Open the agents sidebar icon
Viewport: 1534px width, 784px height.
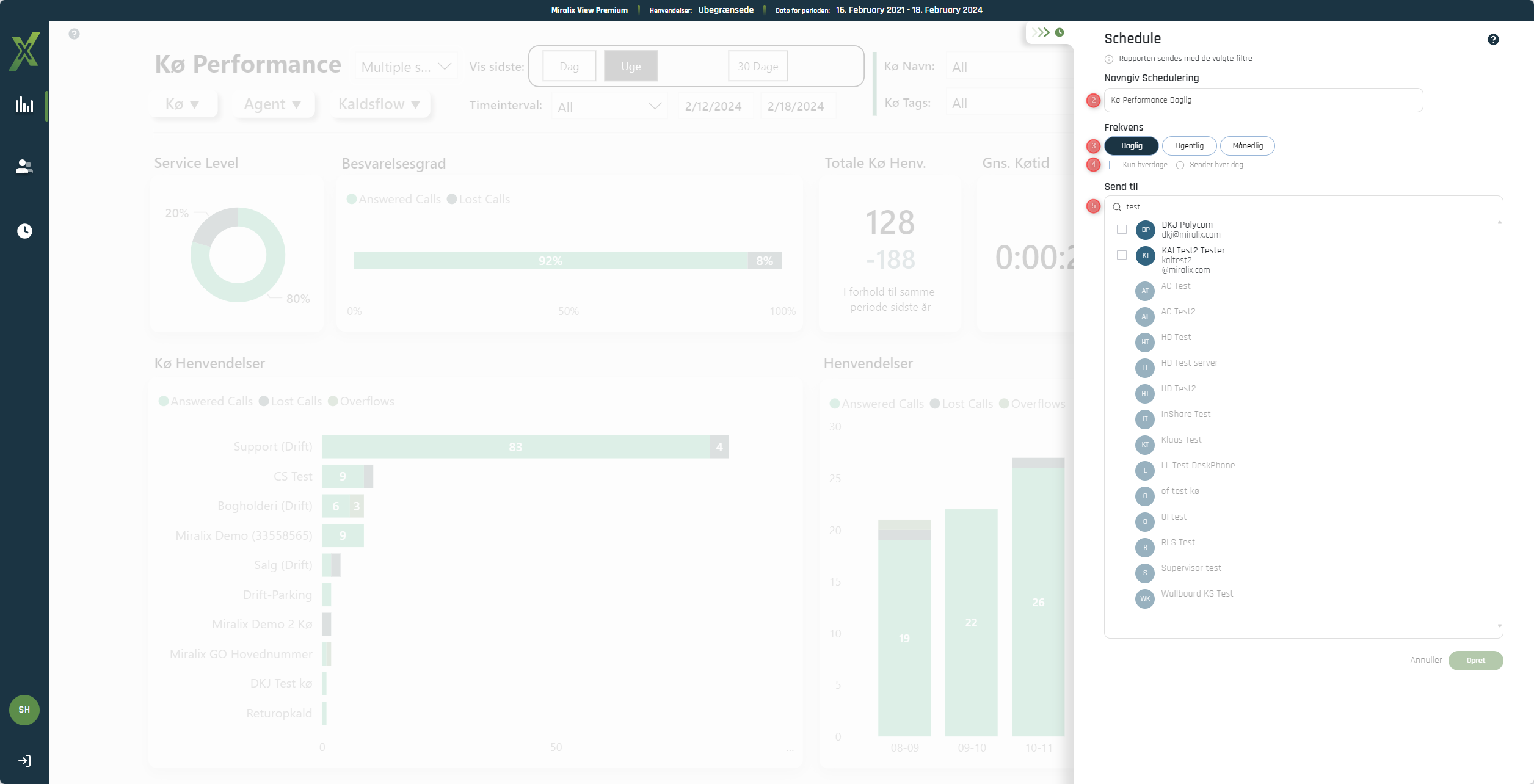point(24,167)
